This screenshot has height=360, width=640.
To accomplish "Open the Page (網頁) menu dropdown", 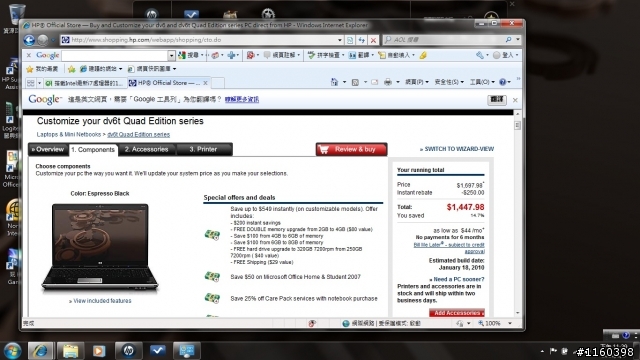I will [x=417, y=82].
